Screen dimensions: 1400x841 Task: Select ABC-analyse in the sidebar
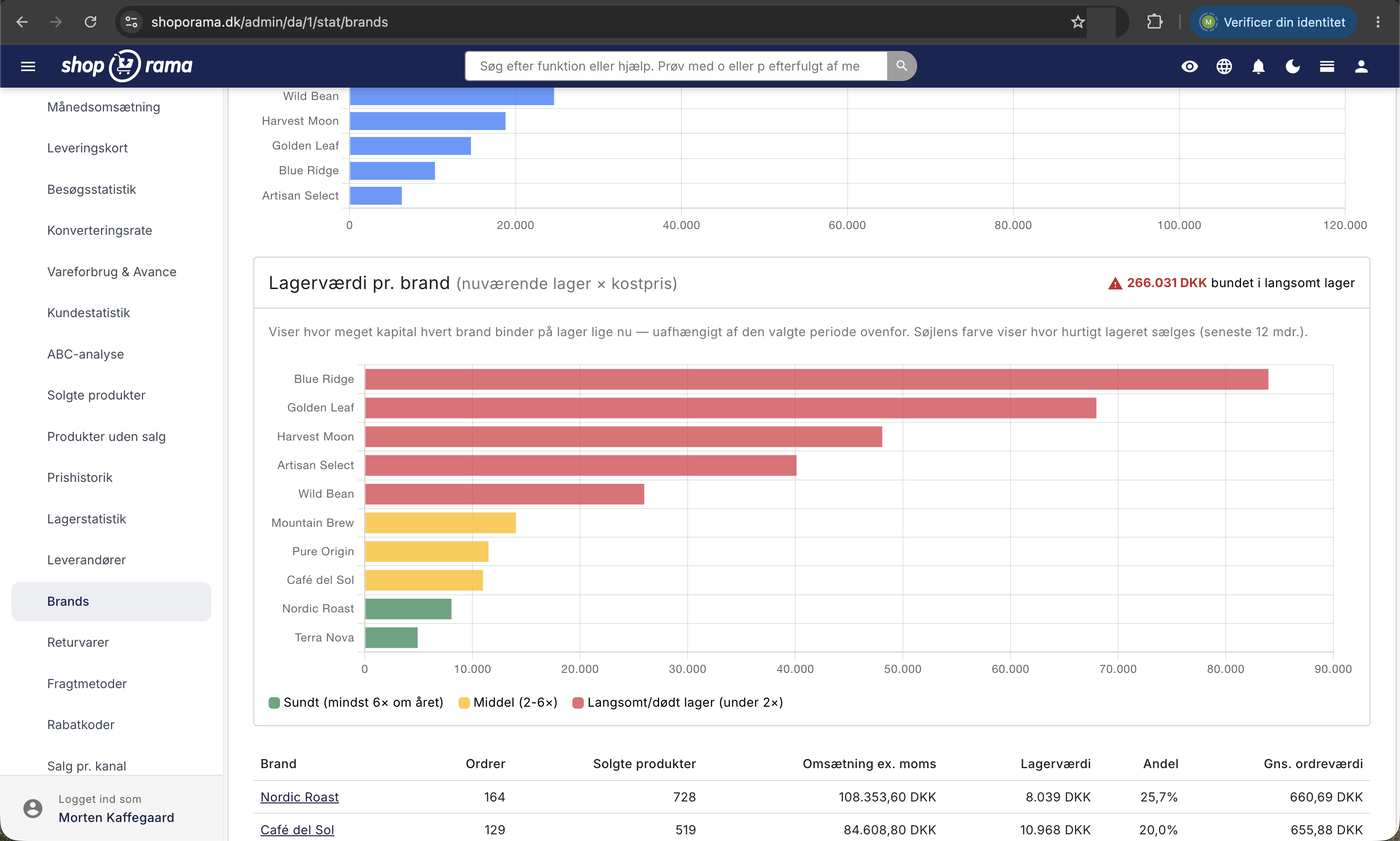click(86, 354)
